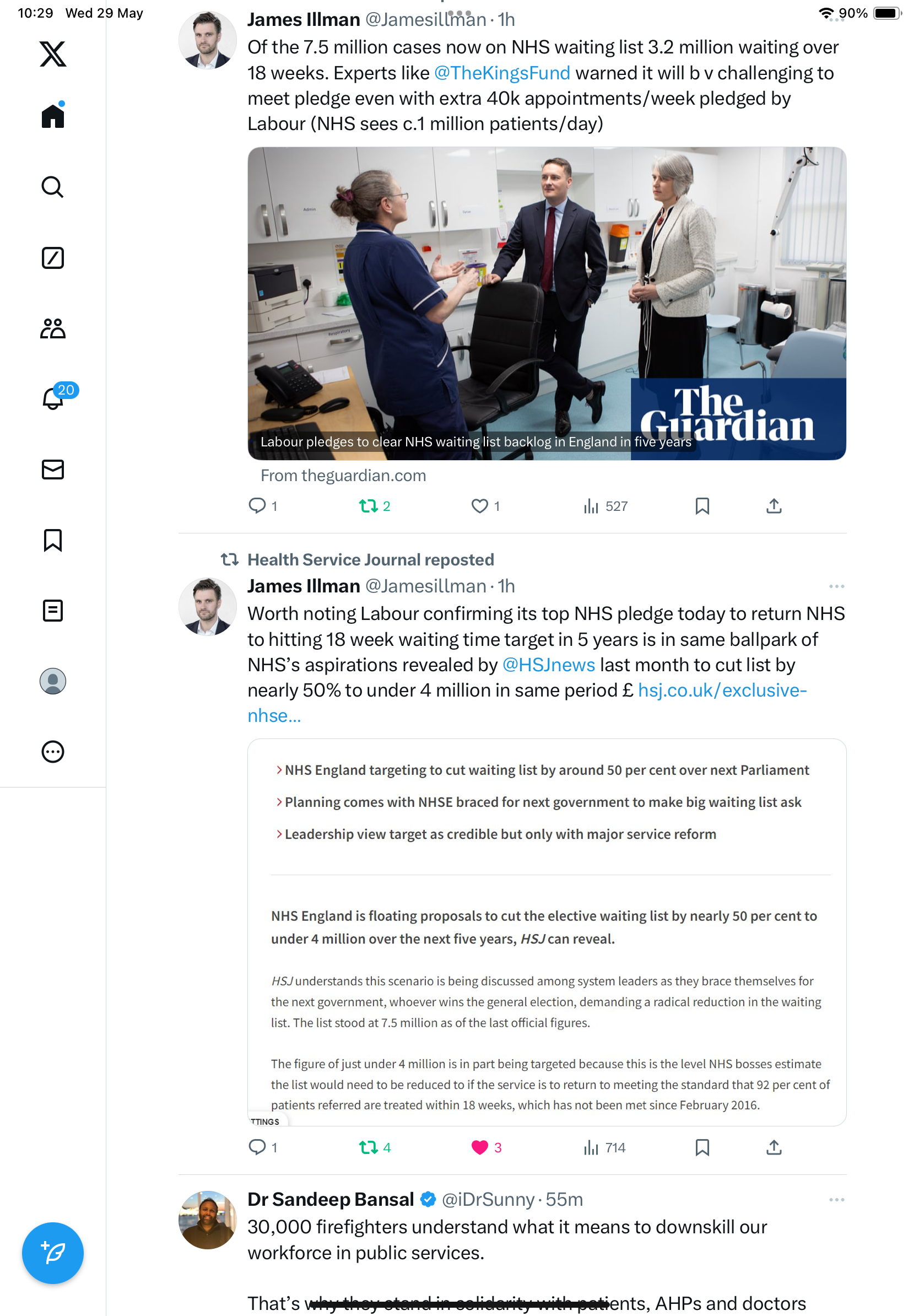
Task: Open Communities people icon
Action: pyautogui.click(x=53, y=328)
